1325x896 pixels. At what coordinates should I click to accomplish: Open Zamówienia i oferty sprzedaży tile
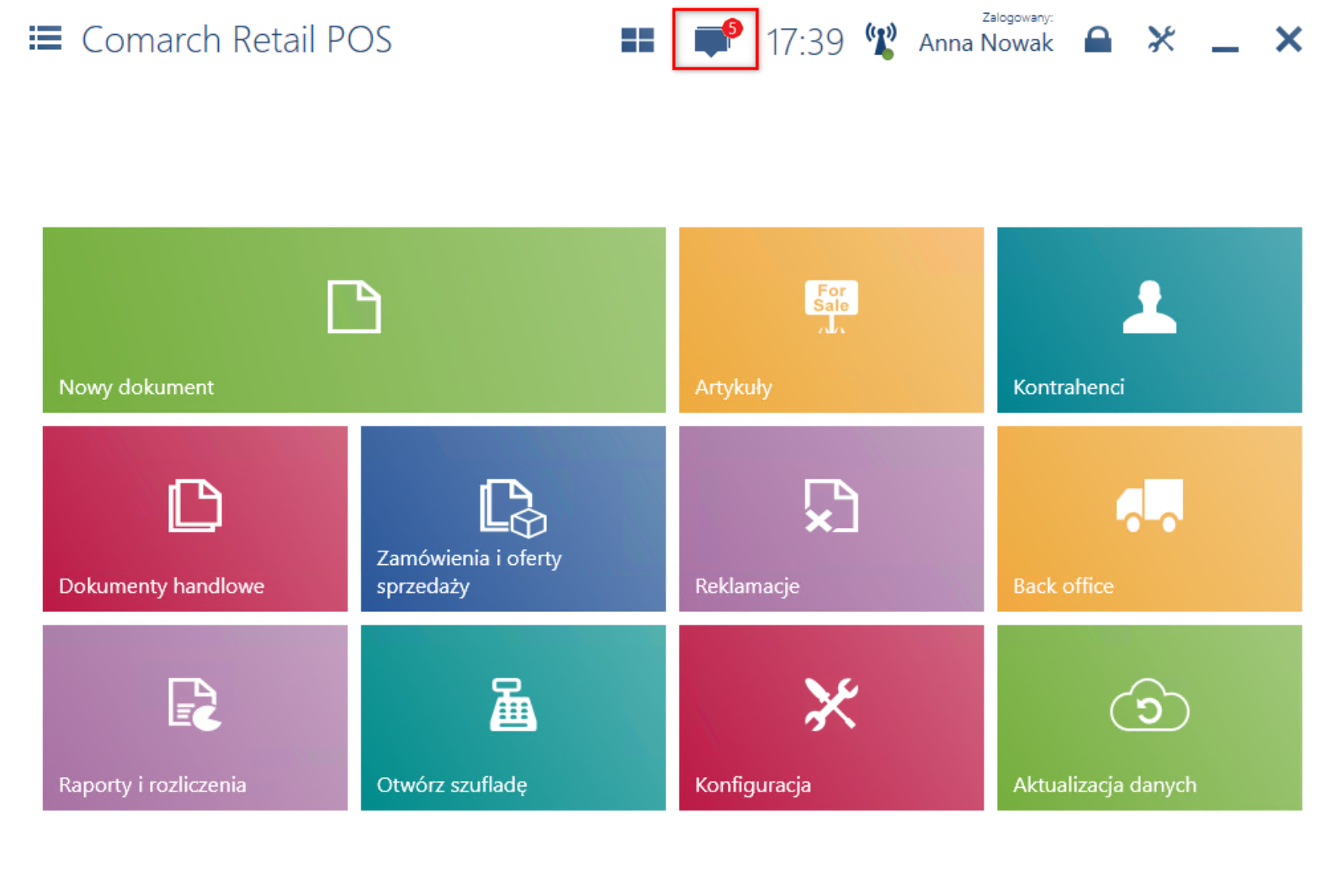click(x=513, y=519)
